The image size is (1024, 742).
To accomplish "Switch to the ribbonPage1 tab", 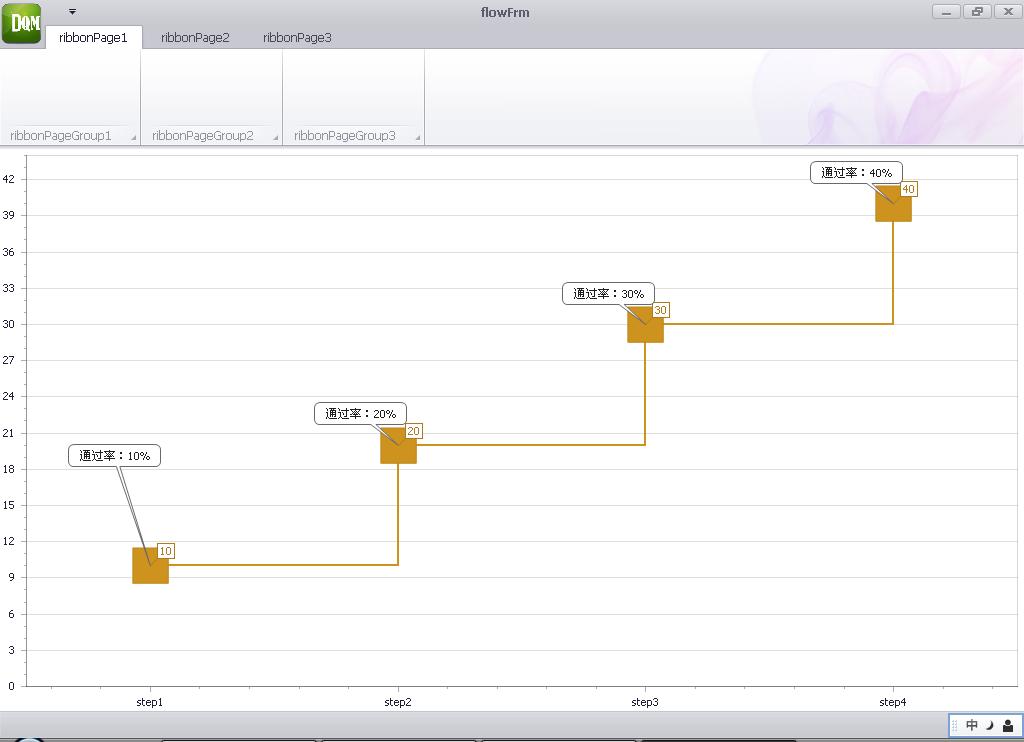I will [93, 37].
